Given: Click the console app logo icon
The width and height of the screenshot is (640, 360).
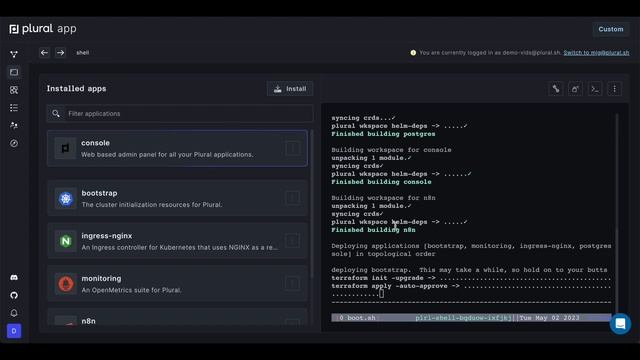Looking at the screenshot, I should pyautogui.click(x=65, y=148).
